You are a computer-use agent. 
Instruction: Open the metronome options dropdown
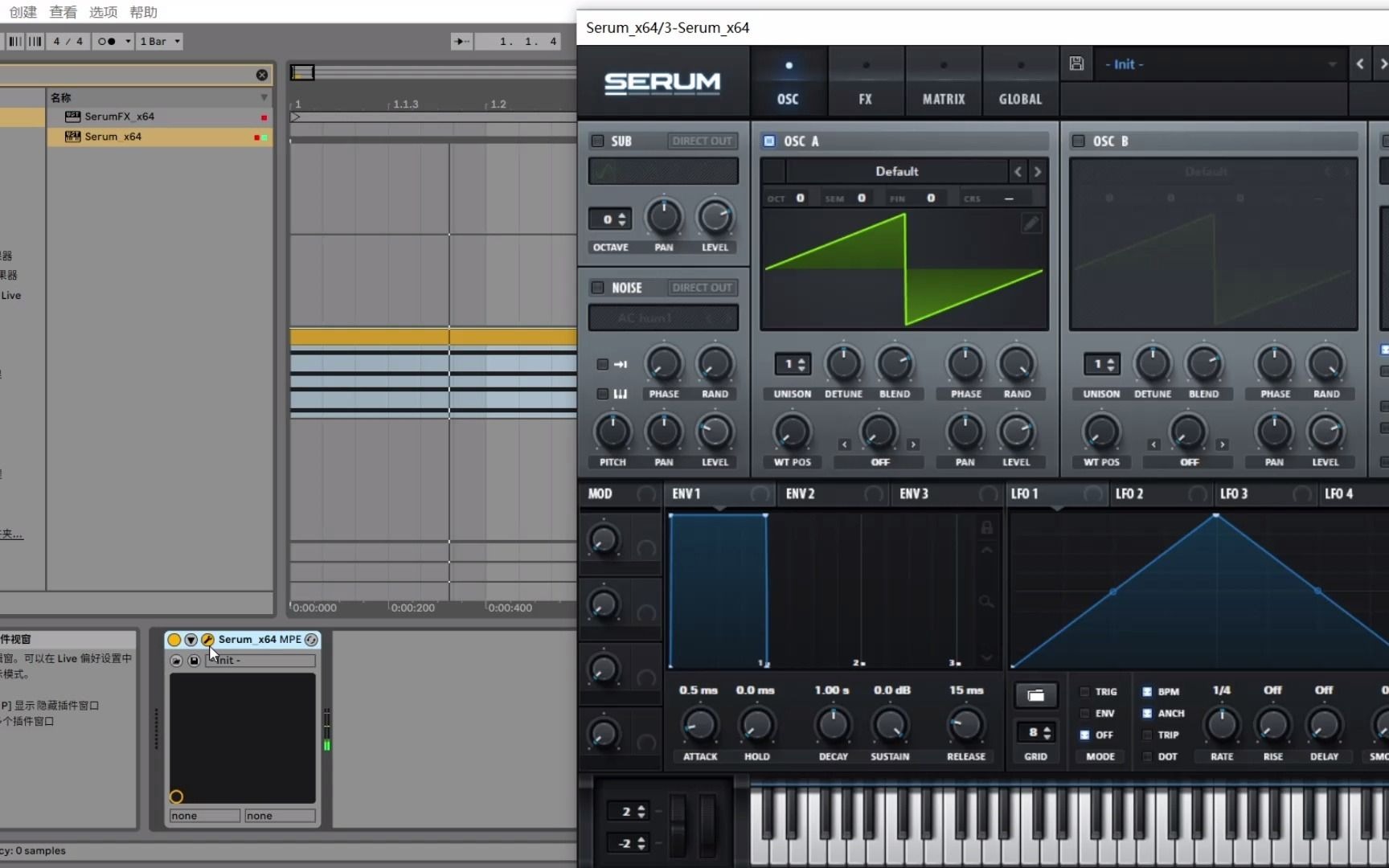128,41
